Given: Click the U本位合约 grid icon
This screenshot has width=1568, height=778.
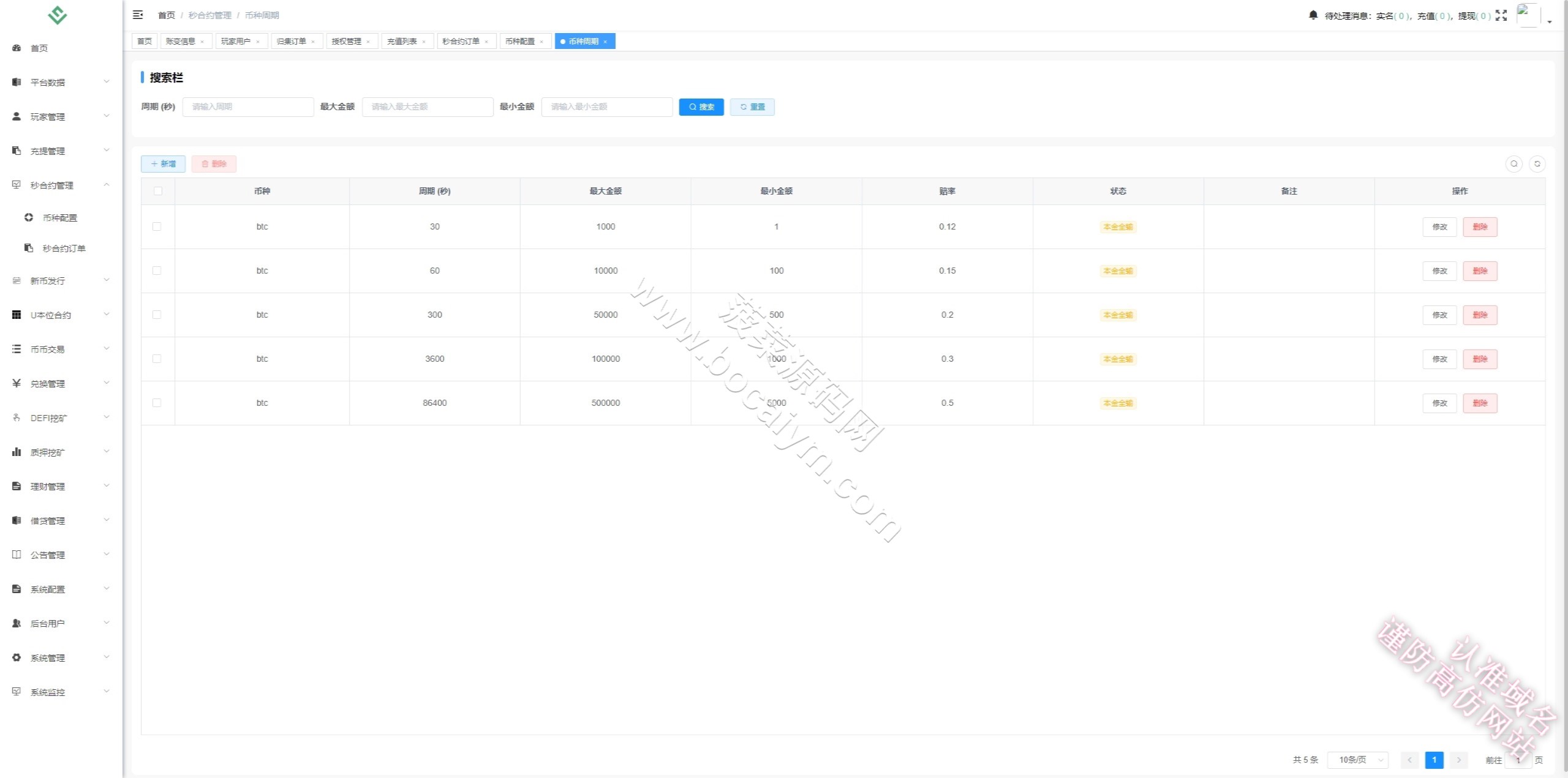Looking at the screenshot, I should point(17,315).
